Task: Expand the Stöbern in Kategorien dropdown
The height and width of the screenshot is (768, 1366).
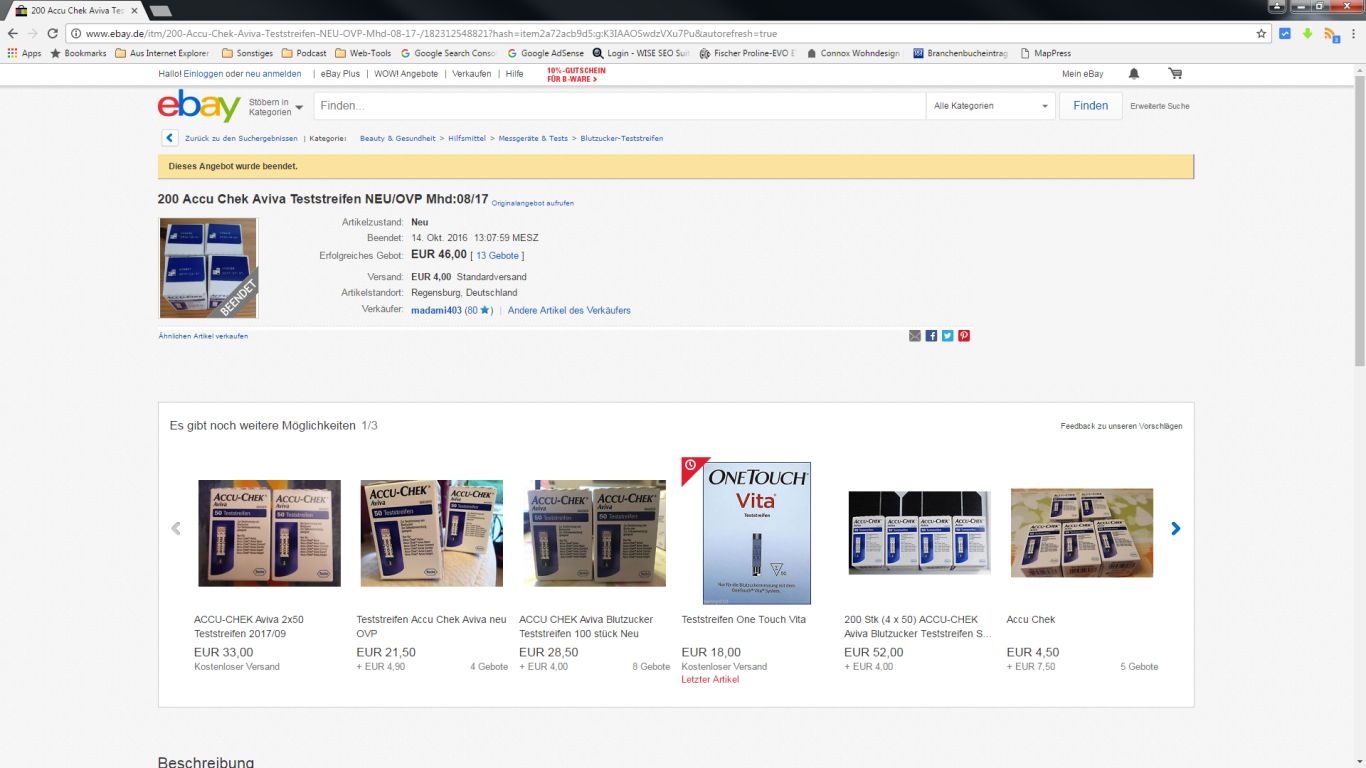Action: (x=276, y=107)
